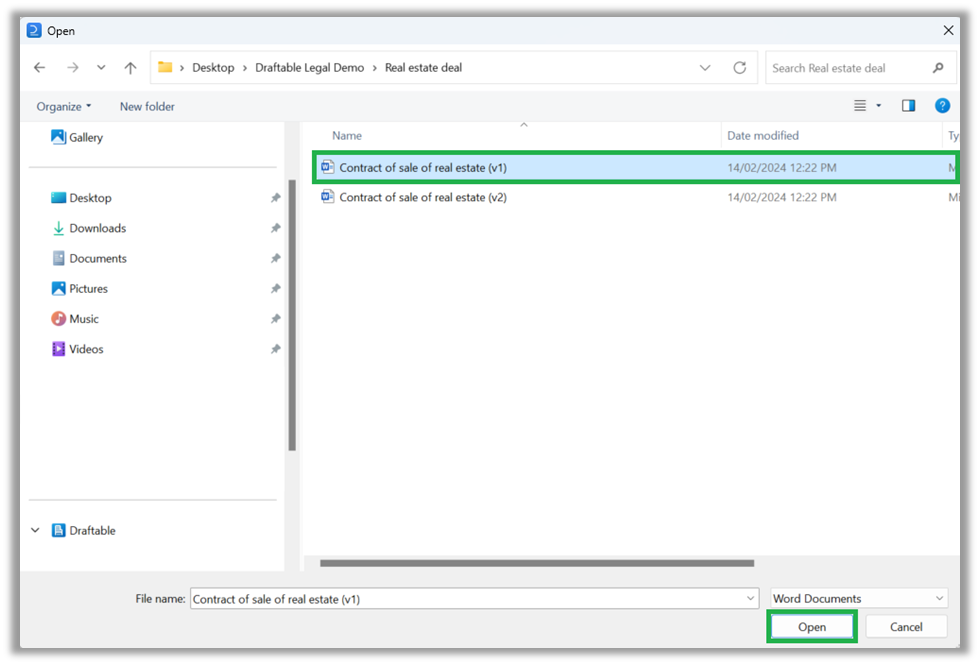Navigate back with the back arrow
The height and width of the screenshot is (665, 980).
tap(39, 67)
